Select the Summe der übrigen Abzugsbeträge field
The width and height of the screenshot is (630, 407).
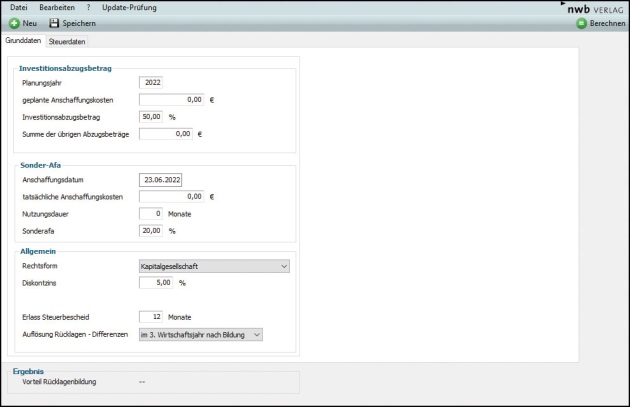(166, 134)
